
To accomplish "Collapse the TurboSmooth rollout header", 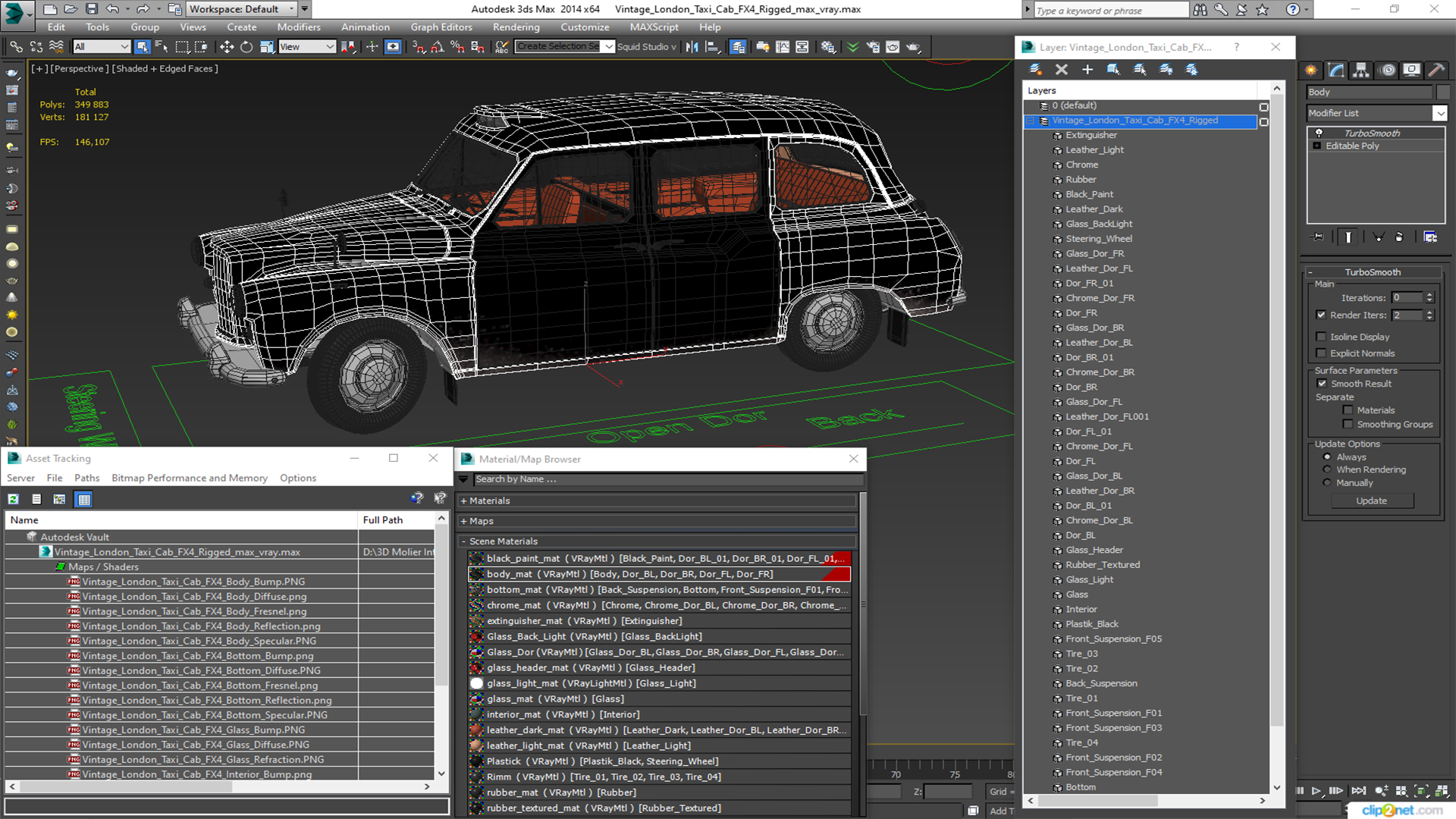I will (1373, 272).
